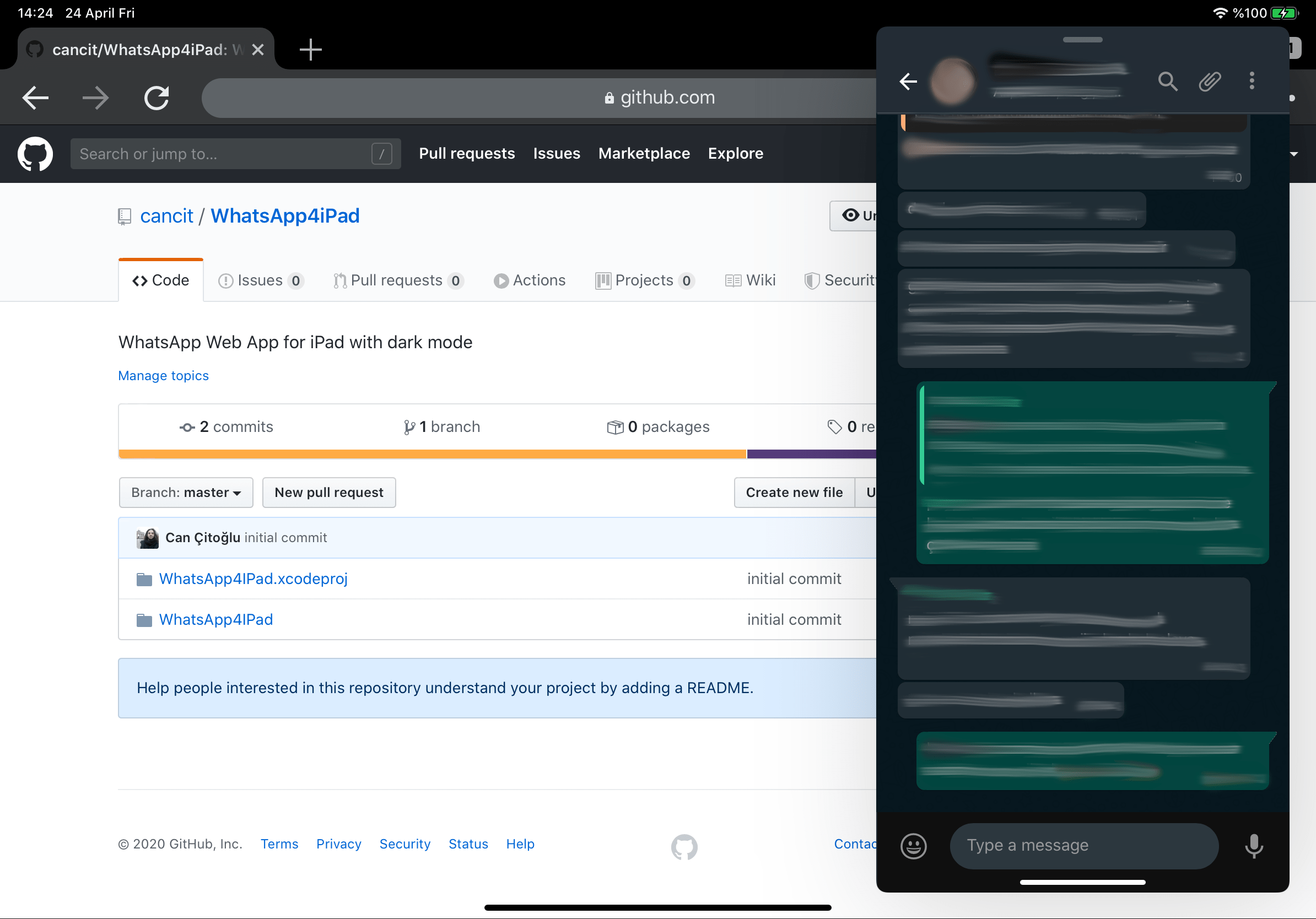Go back with browser back arrow

point(35,98)
